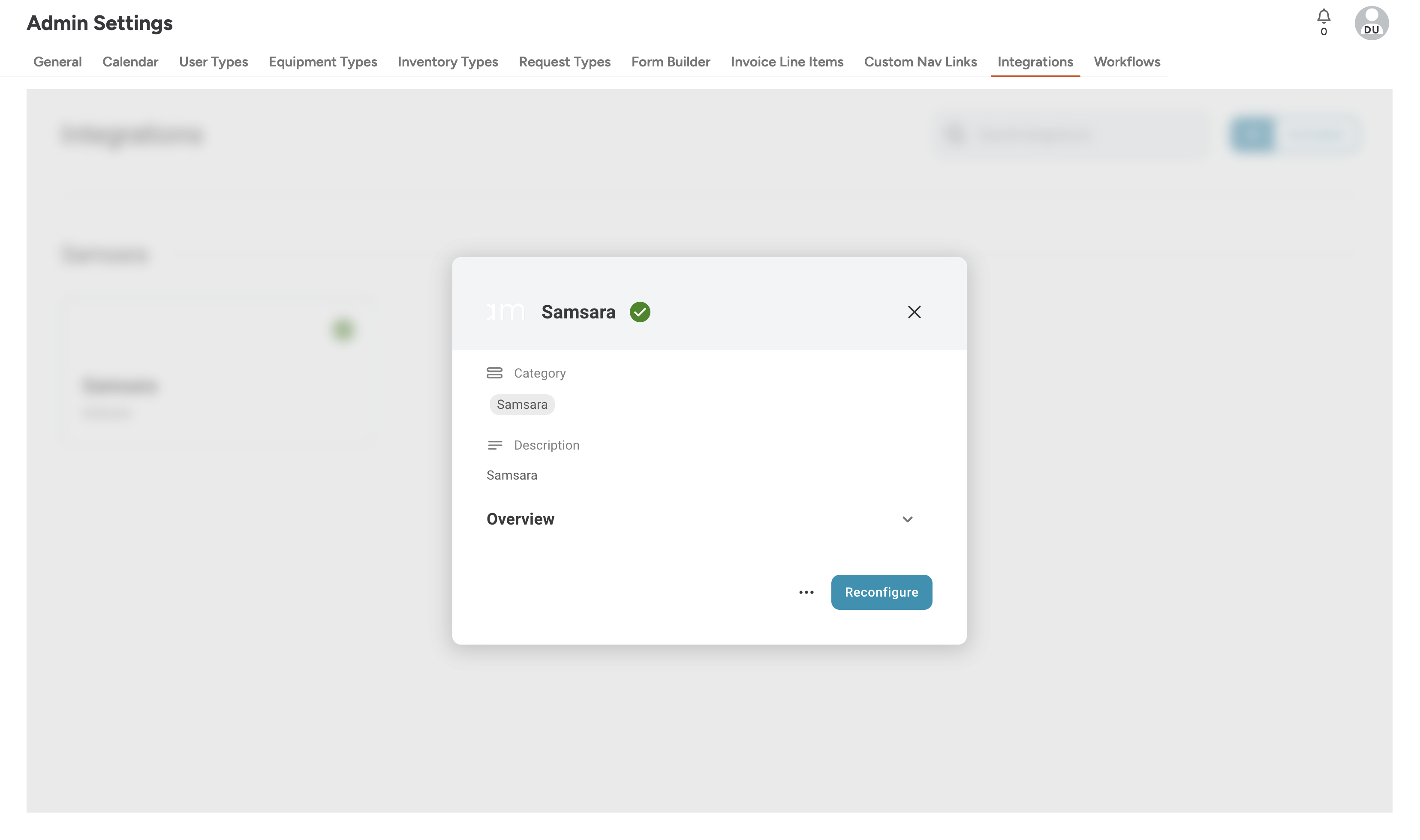Close the Samsara dialog
Image resolution: width=1420 pixels, height=840 pixels.
pos(914,312)
